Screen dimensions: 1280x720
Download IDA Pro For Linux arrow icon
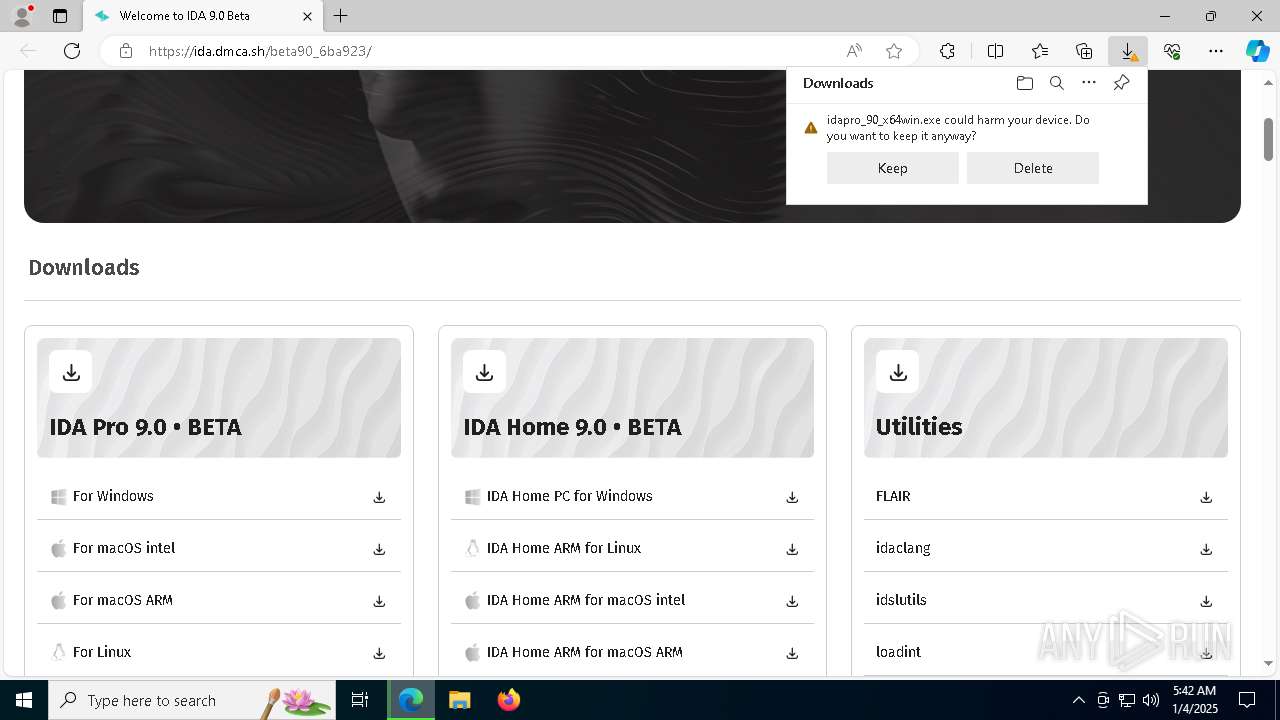click(x=379, y=653)
